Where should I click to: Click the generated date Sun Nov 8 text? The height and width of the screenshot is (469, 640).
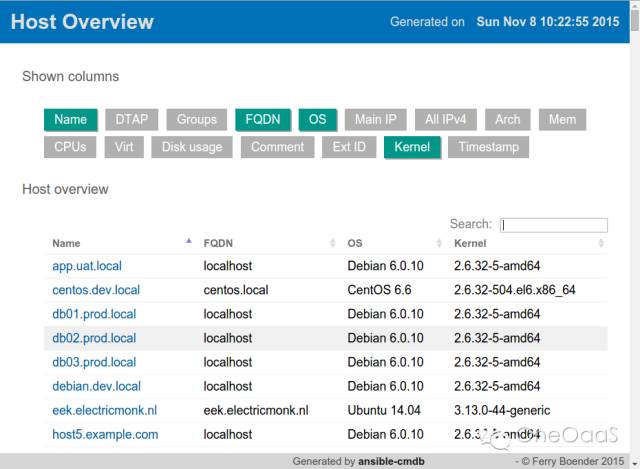tap(548, 22)
